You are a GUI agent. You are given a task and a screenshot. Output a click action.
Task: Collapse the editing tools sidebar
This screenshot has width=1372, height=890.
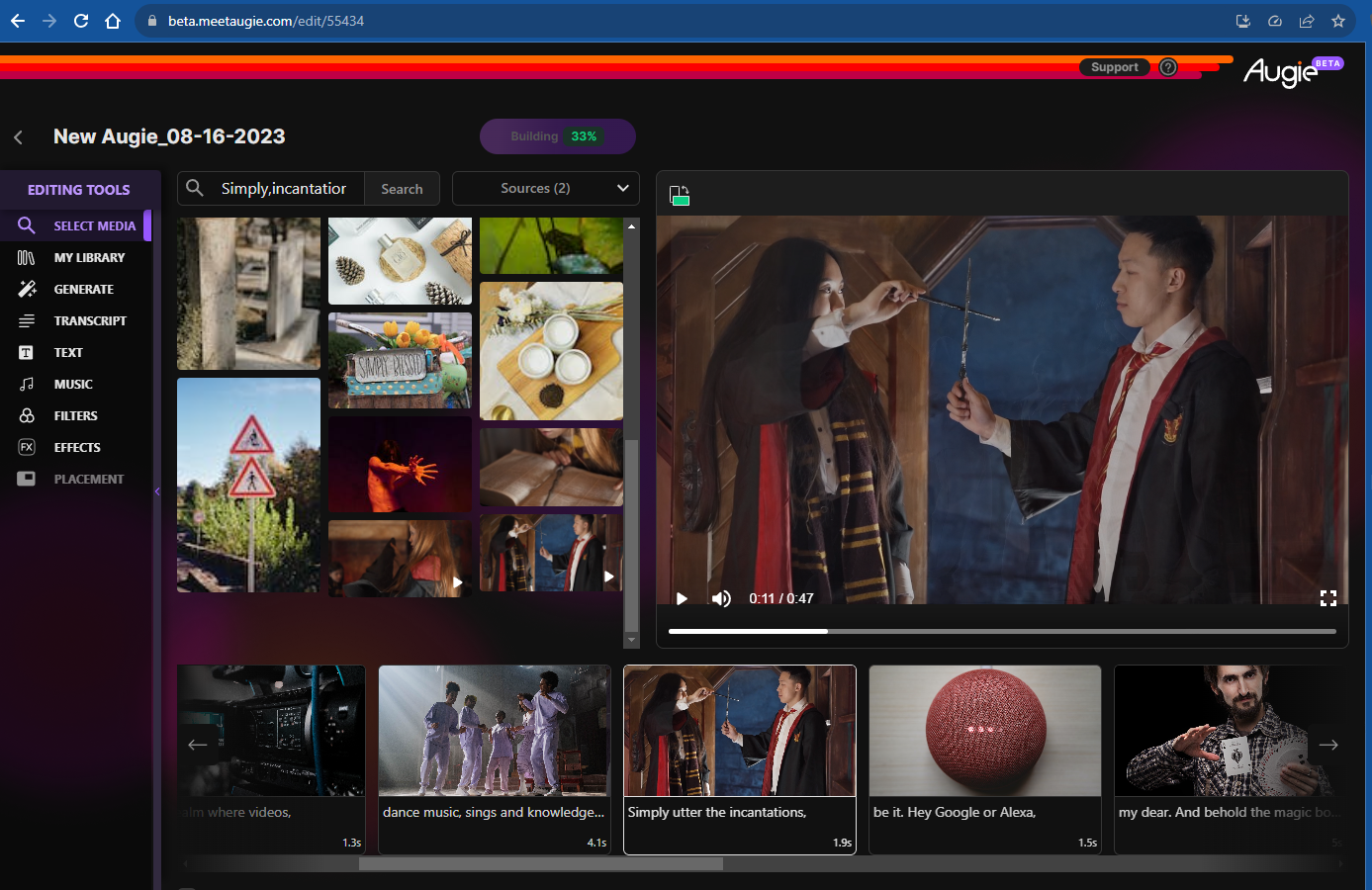click(157, 491)
